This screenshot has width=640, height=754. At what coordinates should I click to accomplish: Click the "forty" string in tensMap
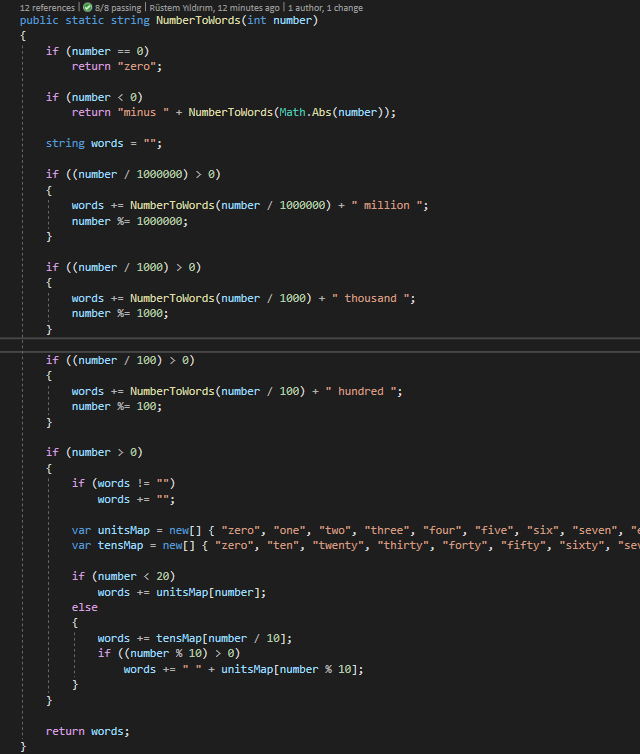point(465,545)
